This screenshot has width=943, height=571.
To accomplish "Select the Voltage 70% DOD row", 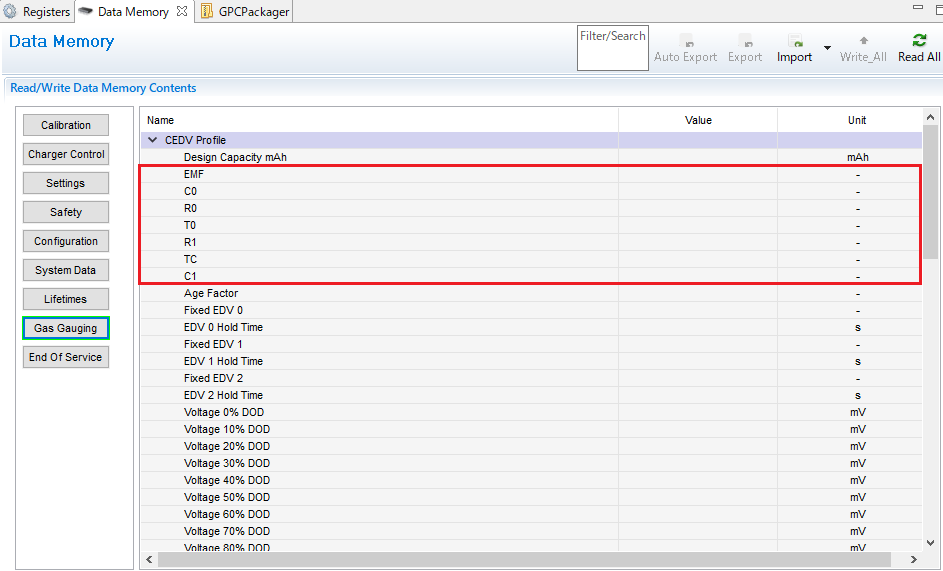I will (x=531, y=531).
